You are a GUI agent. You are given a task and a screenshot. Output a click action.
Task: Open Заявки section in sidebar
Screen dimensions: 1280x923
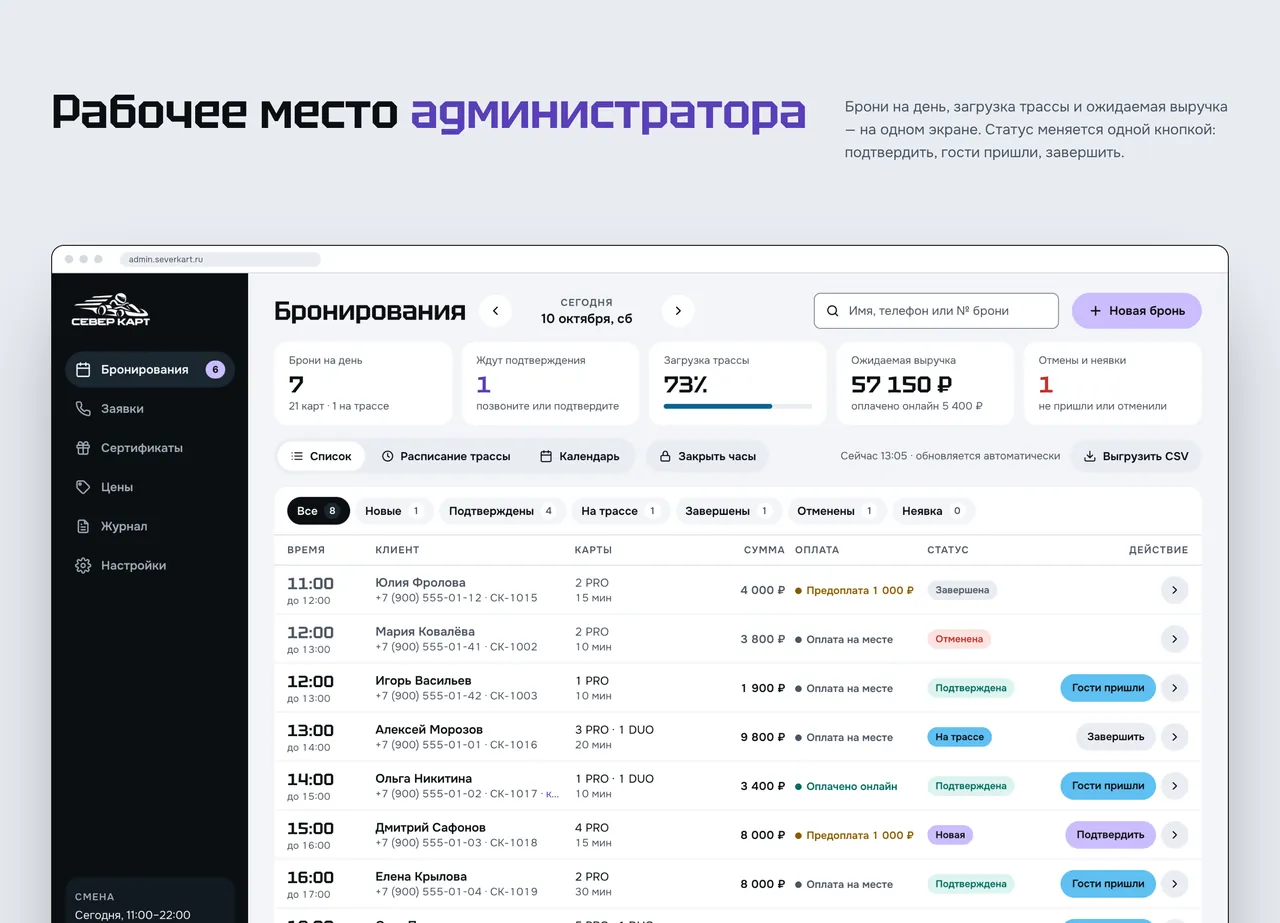[x=150, y=409]
